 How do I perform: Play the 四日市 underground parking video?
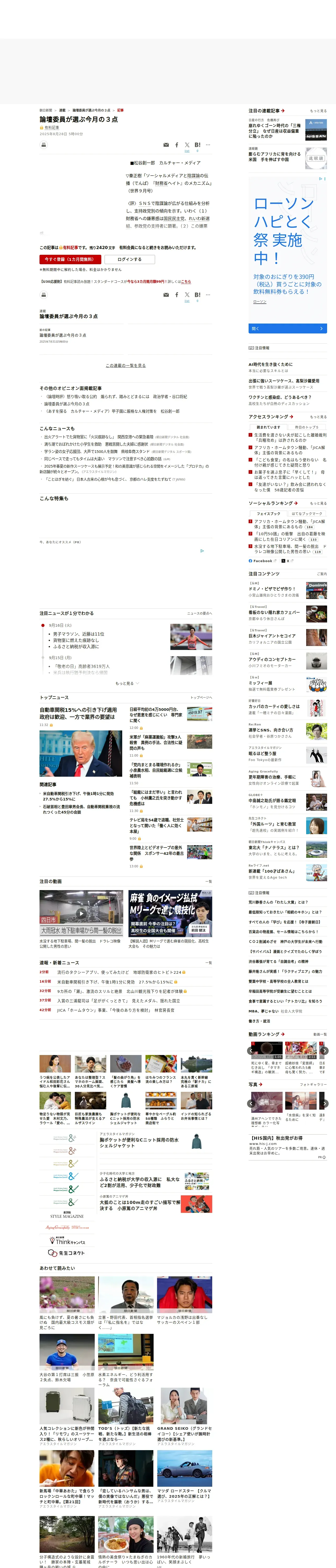coord(81,913)
